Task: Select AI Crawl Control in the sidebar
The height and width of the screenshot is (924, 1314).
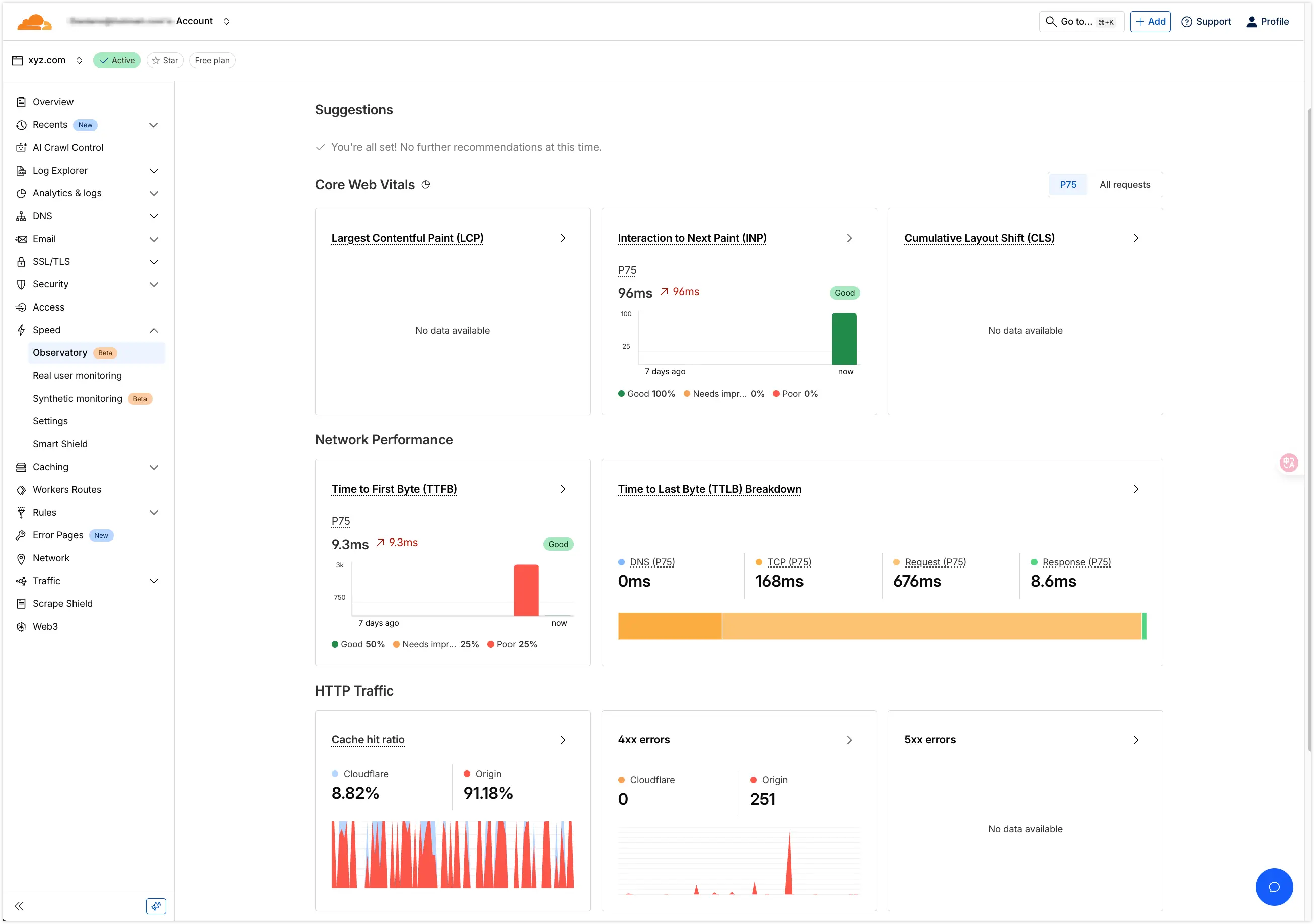Action: pyautogui.click(x=67, y=147)
